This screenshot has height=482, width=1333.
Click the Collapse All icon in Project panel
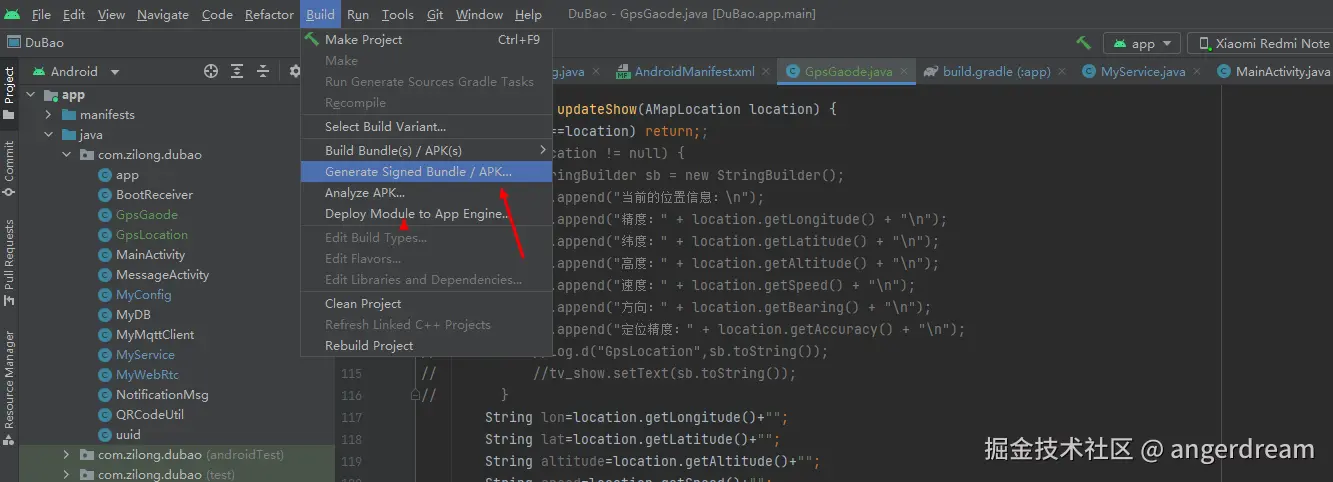[x=263, y=72]
